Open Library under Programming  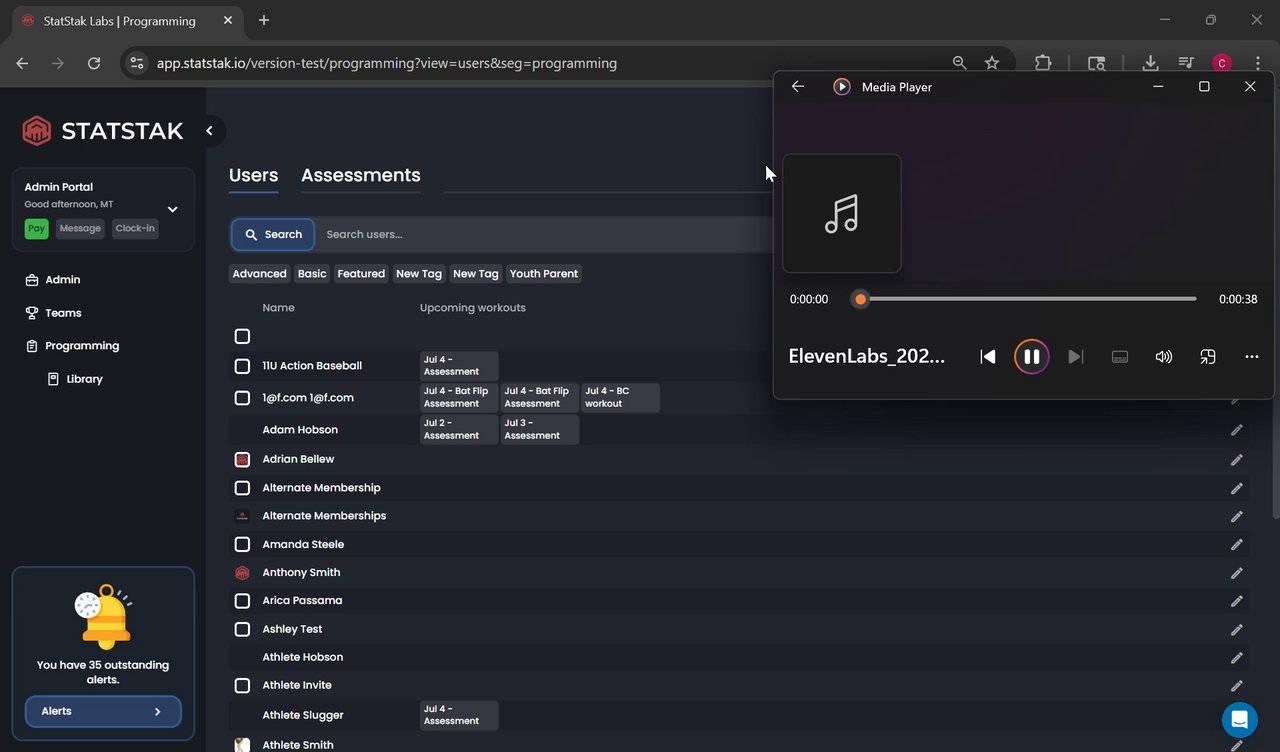click(x=76, y=379)
